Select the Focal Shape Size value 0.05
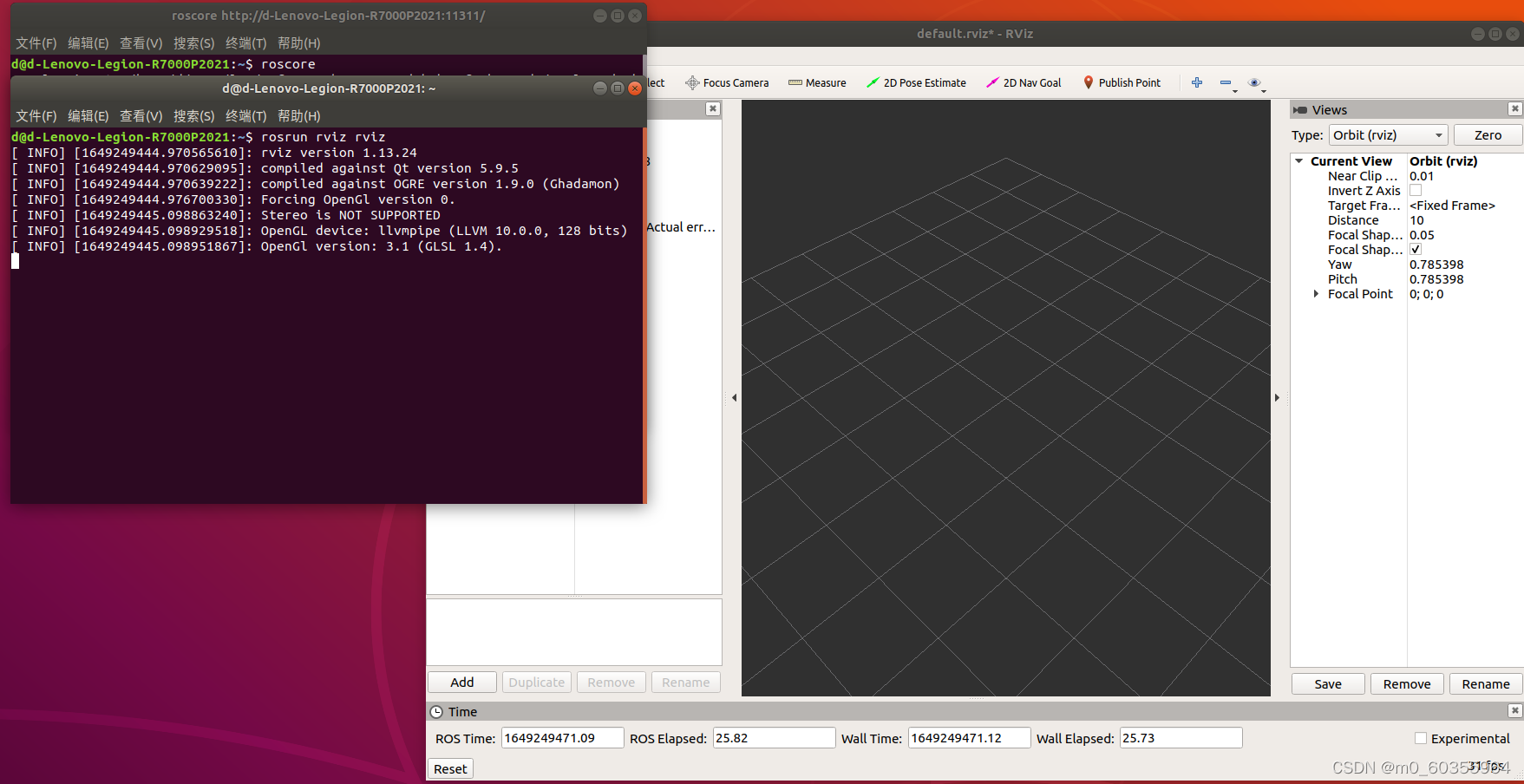The height and width of the screenshot is (784, 1524). coord(1422,235)
